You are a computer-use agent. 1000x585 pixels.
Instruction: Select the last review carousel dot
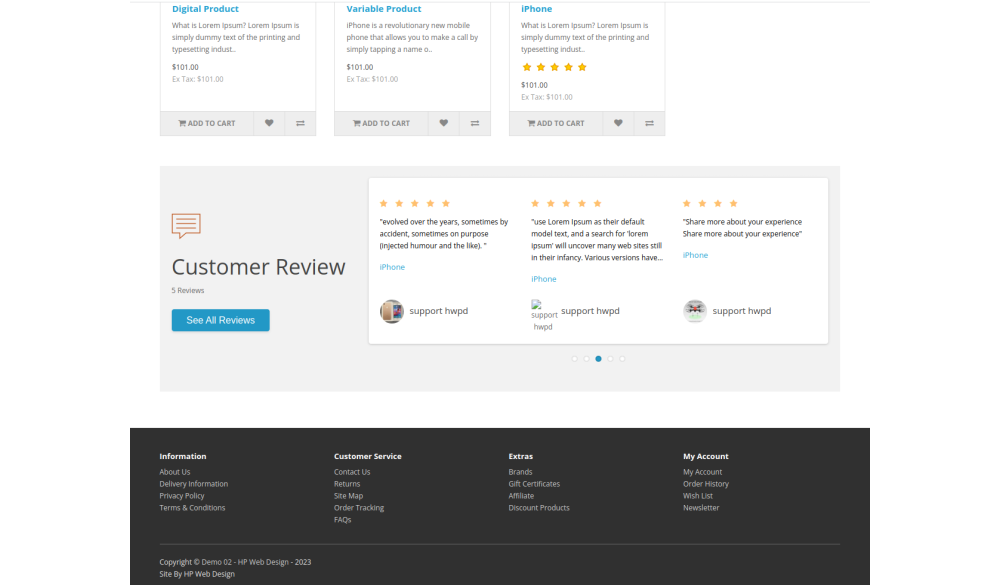click(622, 358)
